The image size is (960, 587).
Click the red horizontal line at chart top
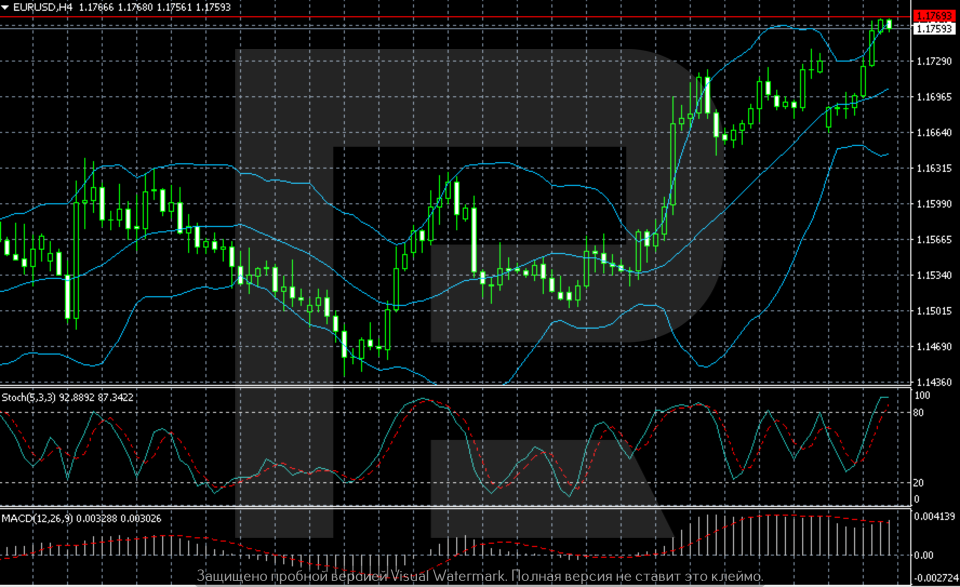point(450,17)
